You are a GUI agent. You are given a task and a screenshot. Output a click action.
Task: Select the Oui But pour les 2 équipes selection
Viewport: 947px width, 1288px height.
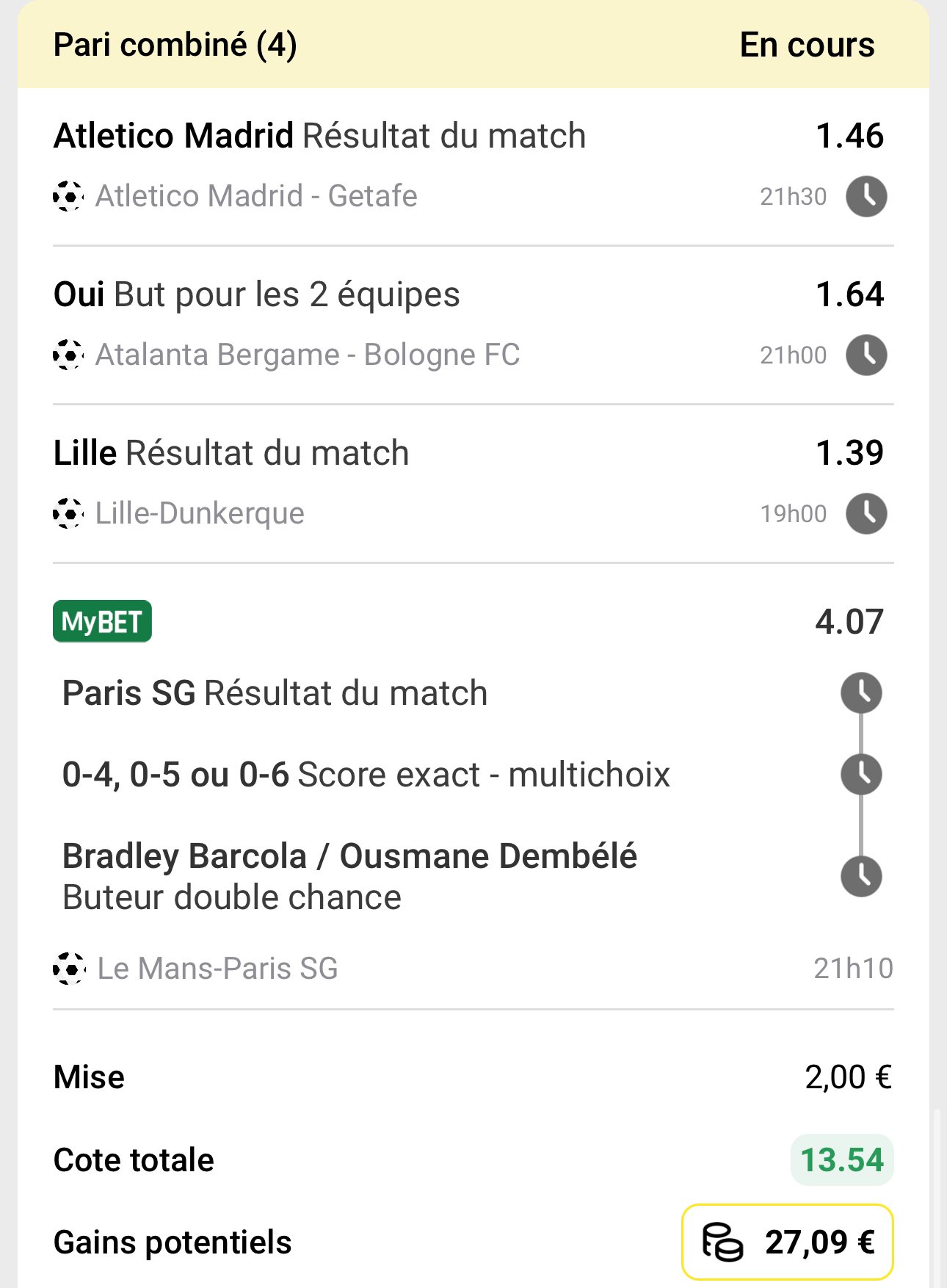click(x=257, y=294)
